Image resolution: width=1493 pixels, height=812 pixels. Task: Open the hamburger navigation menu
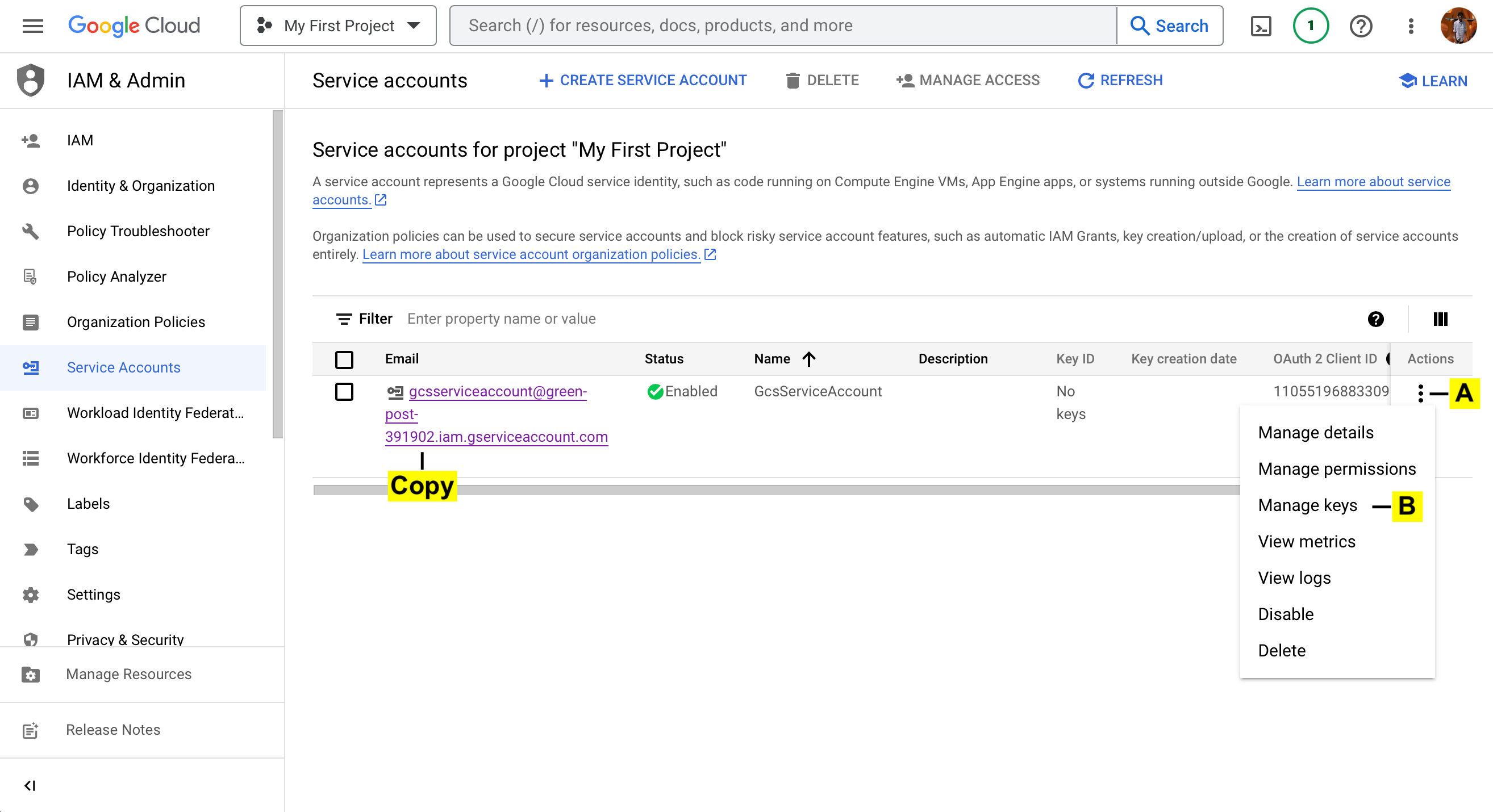pyautogui.click(x=32, y=26)
